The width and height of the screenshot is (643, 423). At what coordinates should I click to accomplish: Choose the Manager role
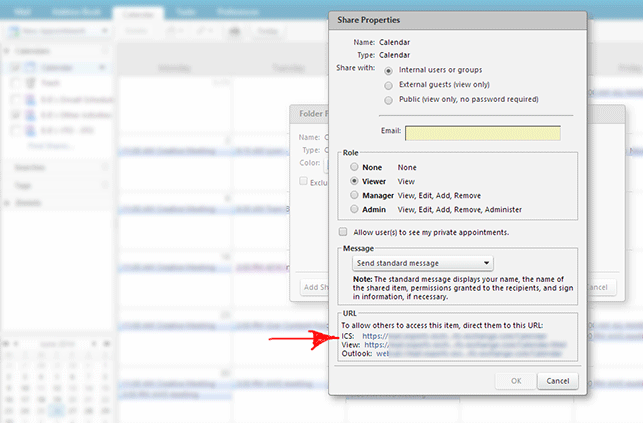(x=354, y=195)
